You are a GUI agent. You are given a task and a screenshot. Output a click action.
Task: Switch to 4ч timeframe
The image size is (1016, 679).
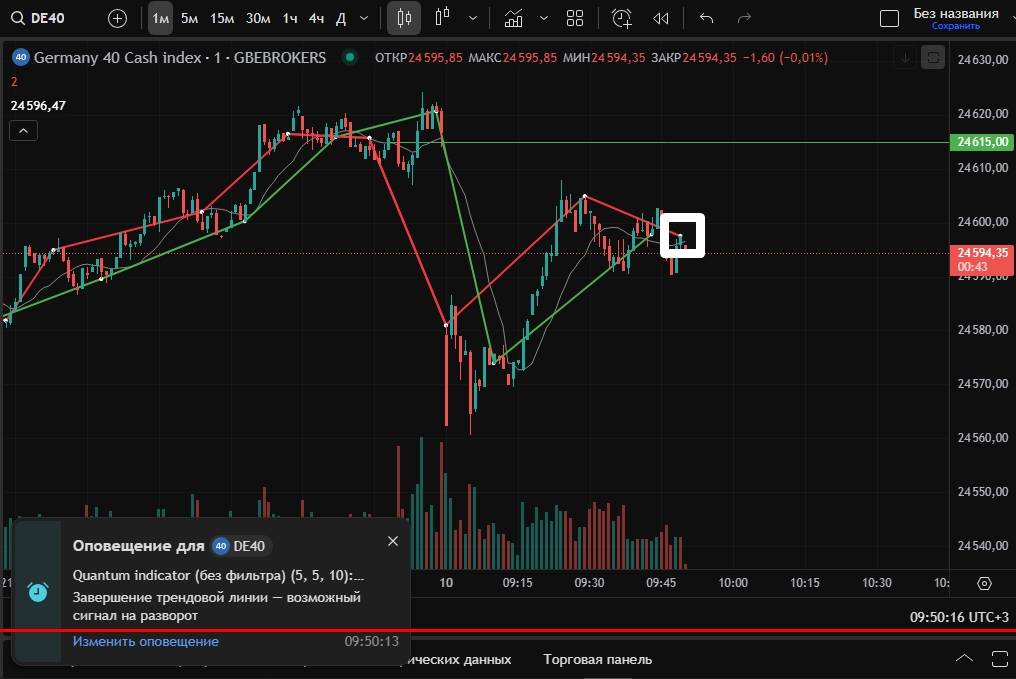coord(316,18)
